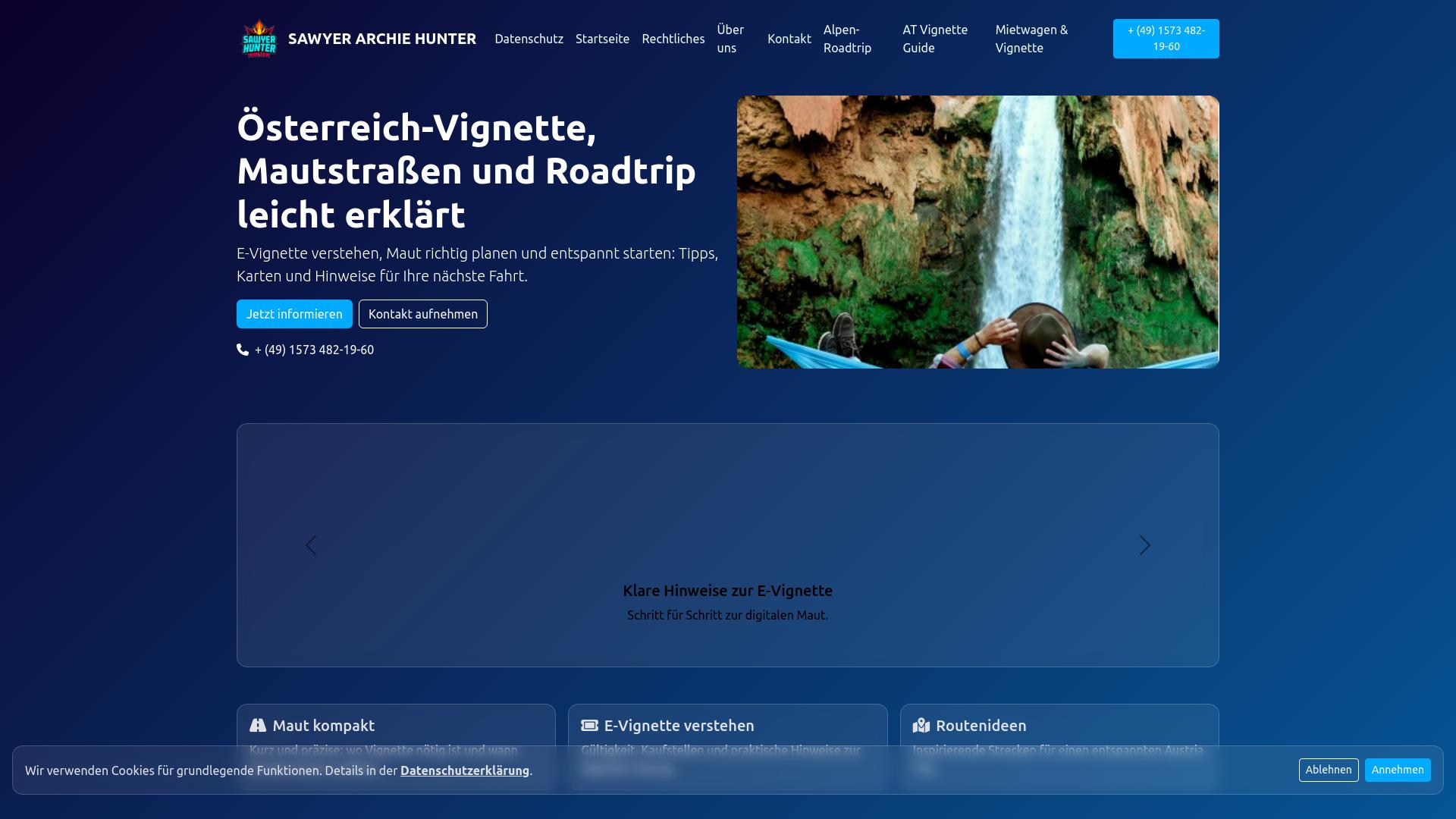Navigate to Startseite
This screenshot has width=1456, height=819.
602,39
